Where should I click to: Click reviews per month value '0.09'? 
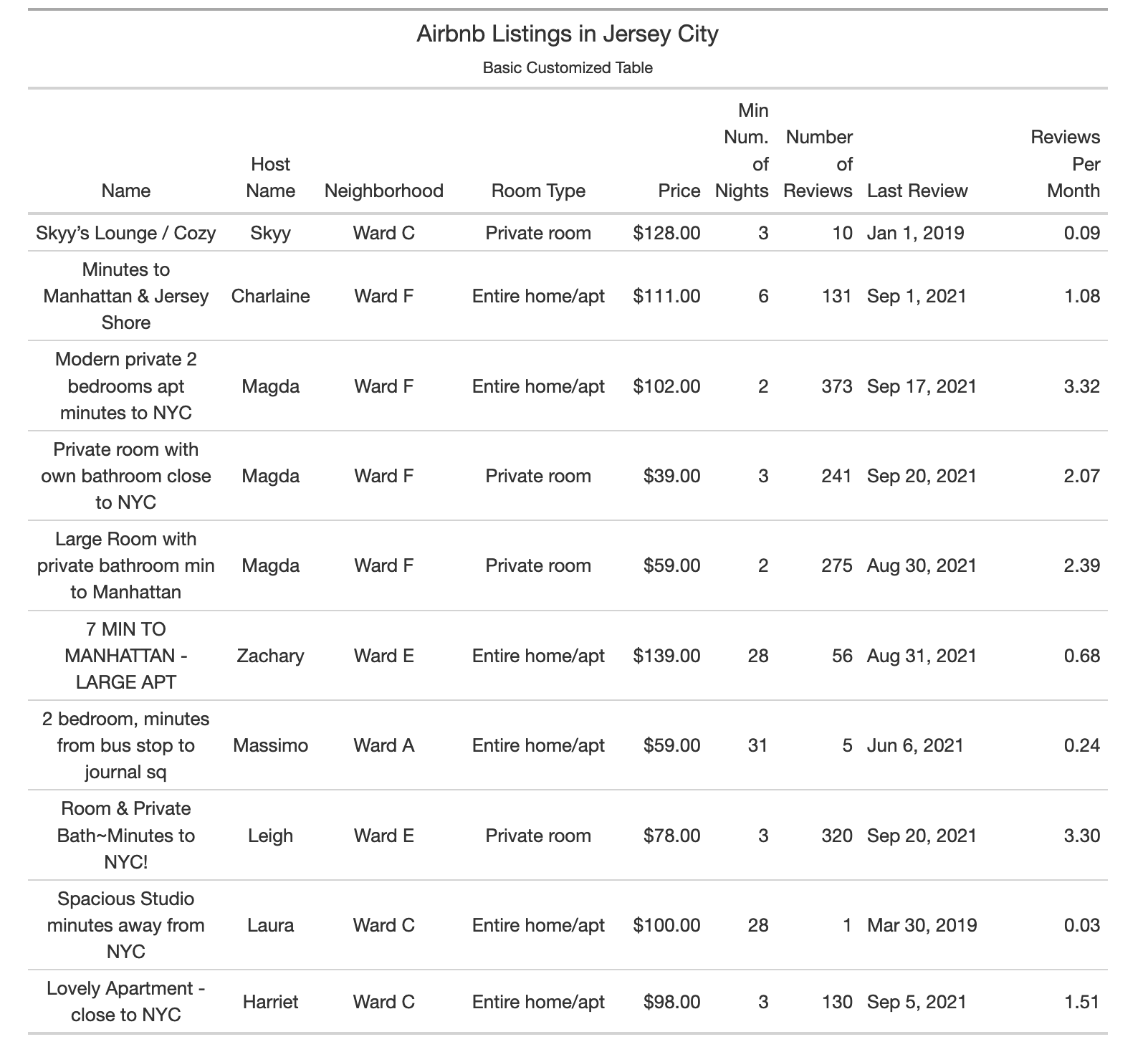(x=1082, y=233)
